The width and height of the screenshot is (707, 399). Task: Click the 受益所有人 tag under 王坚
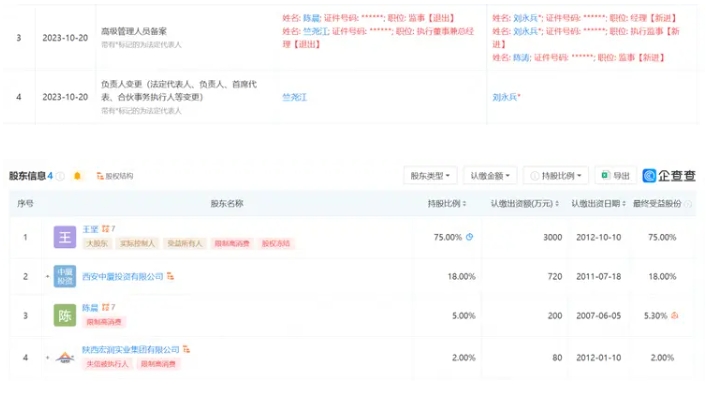coord(184,243)
